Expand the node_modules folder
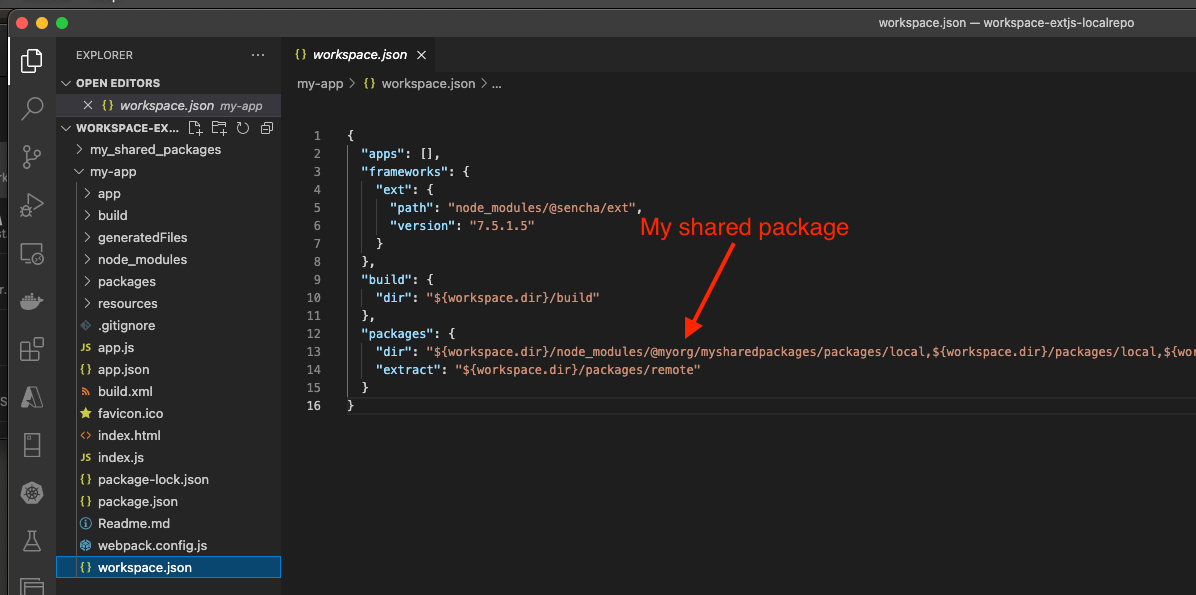 142,260
